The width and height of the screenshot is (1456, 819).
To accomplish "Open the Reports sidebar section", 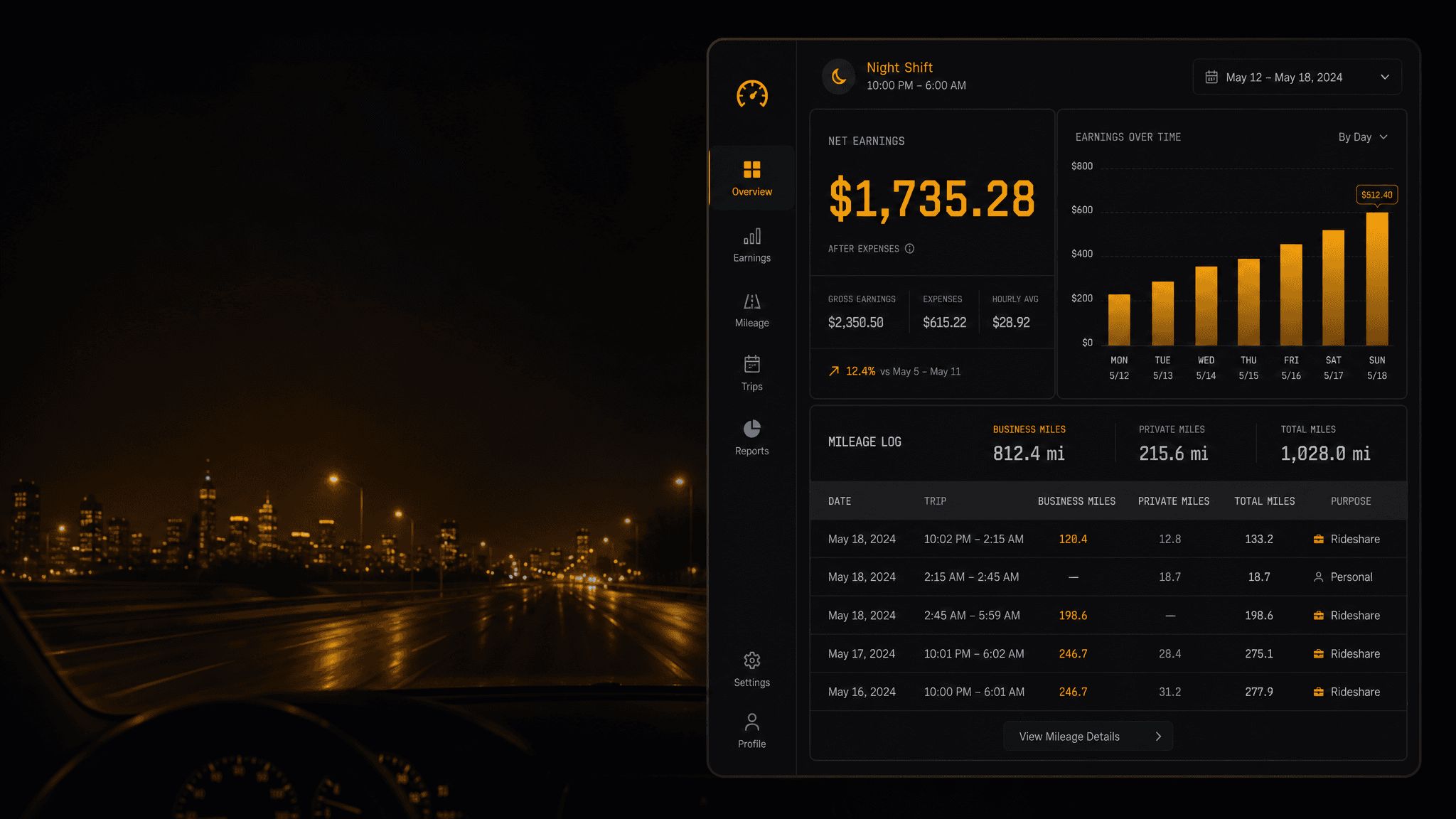I will coord(751,437).
